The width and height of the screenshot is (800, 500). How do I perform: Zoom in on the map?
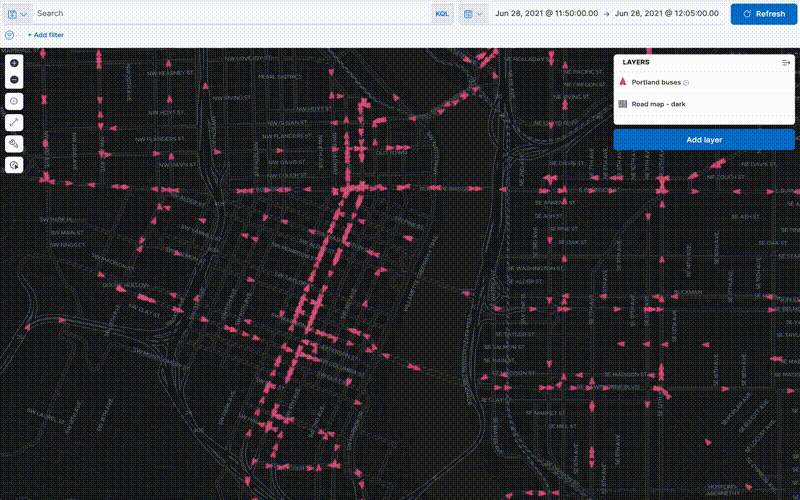(14, 62)
